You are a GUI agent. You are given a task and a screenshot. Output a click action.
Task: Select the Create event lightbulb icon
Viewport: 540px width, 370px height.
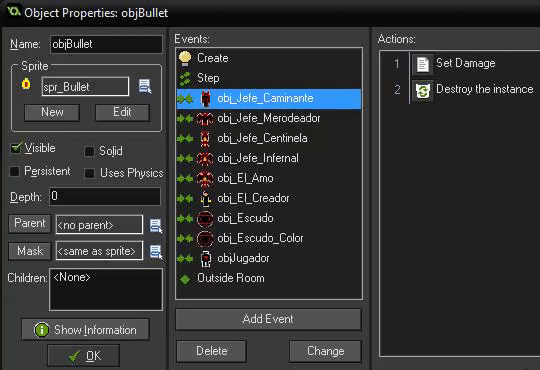point(185,58)
